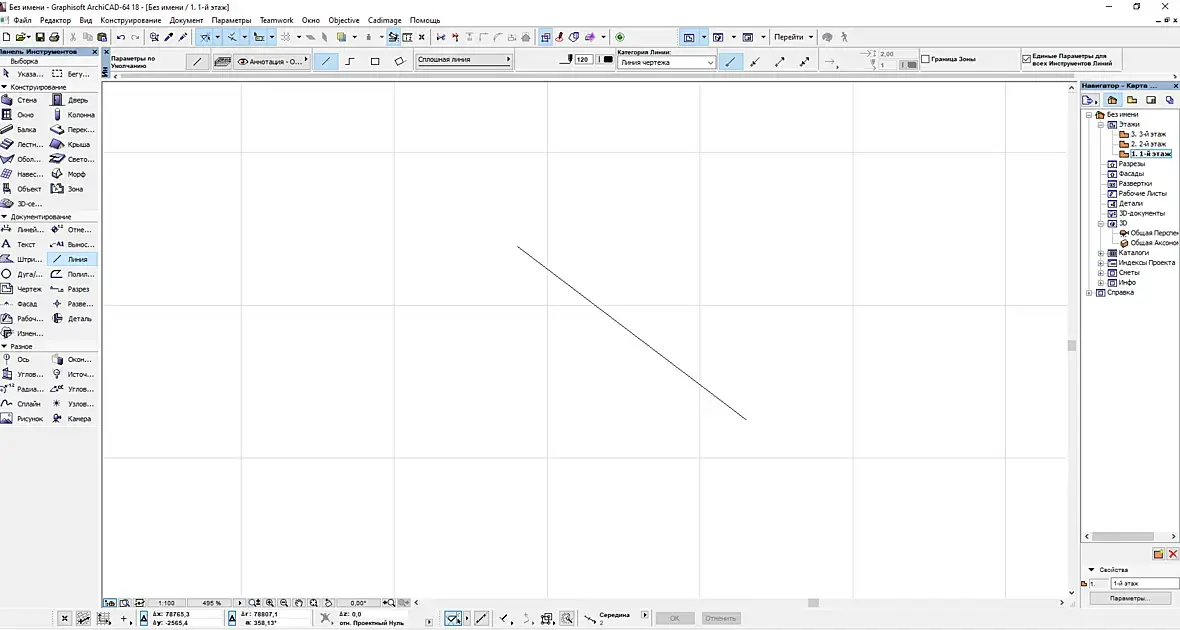Click the 1:100 scale button
Image resolution: width=1180 pixels, height=630 pixels.
[166, 603]
